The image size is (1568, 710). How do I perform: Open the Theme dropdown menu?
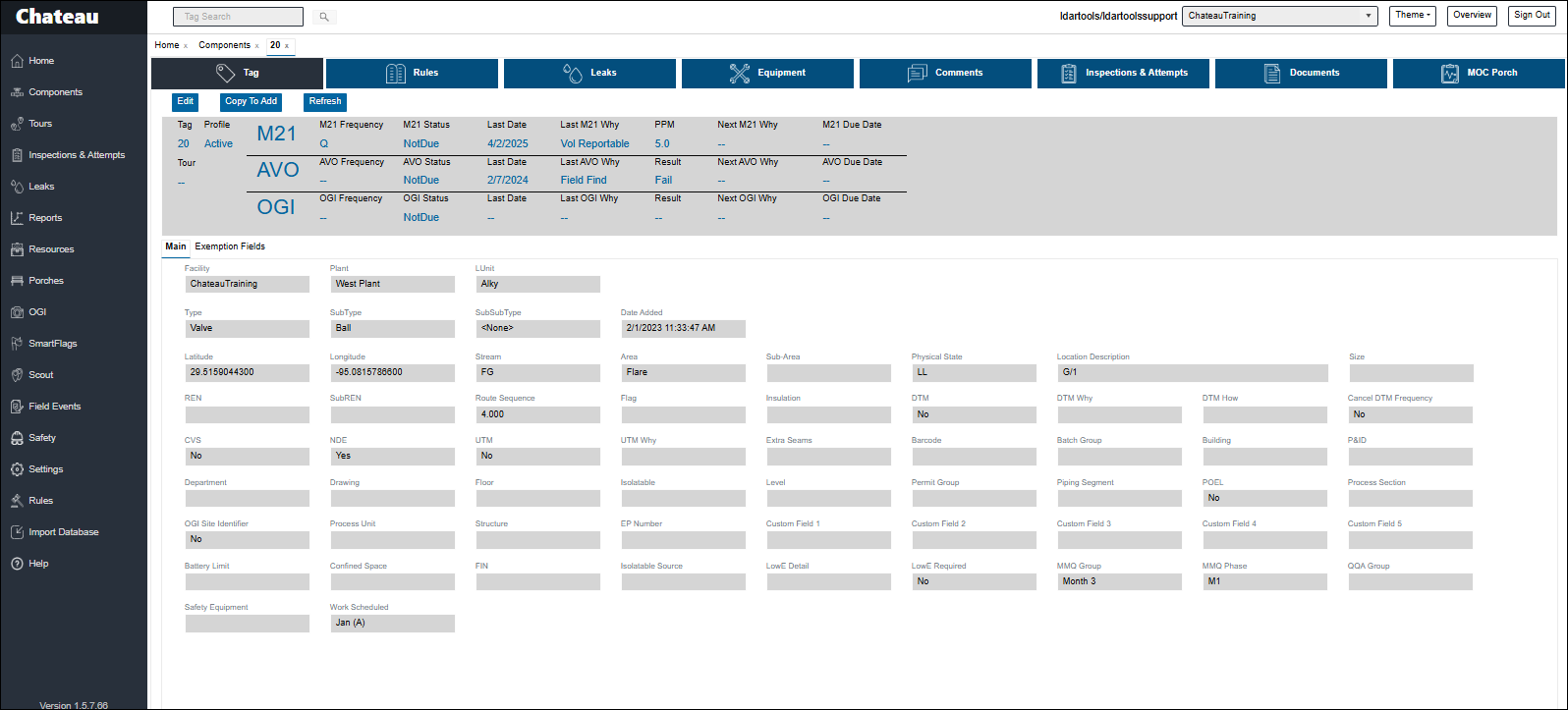pyautogui.click(x=1411, y=16)
